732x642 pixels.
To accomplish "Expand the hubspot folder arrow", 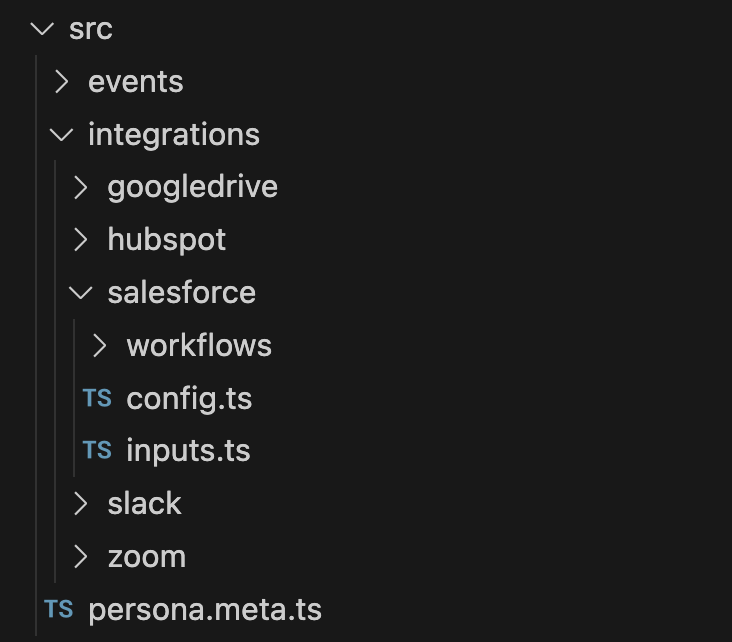I will [x=81, y=240].
